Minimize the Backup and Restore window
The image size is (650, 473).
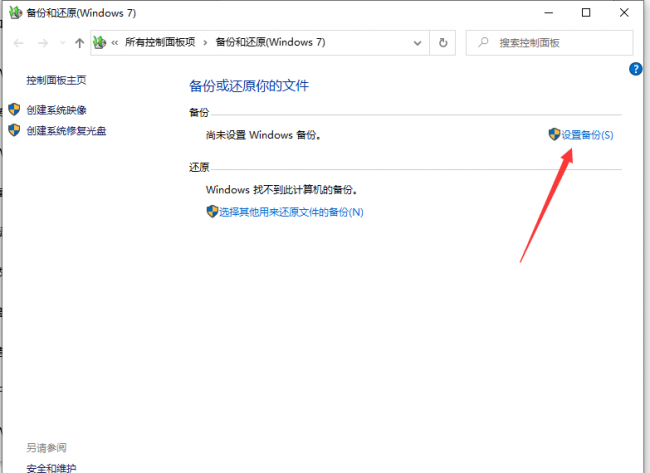point(548,13)
